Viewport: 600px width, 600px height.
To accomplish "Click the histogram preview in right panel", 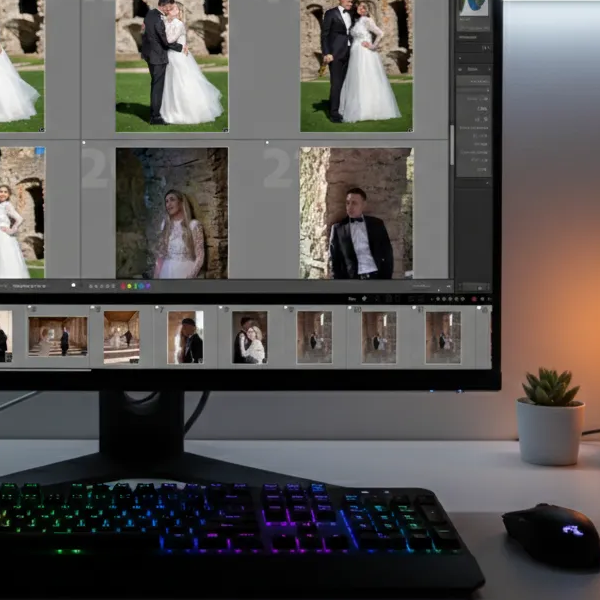I will (x=473, y=8).
